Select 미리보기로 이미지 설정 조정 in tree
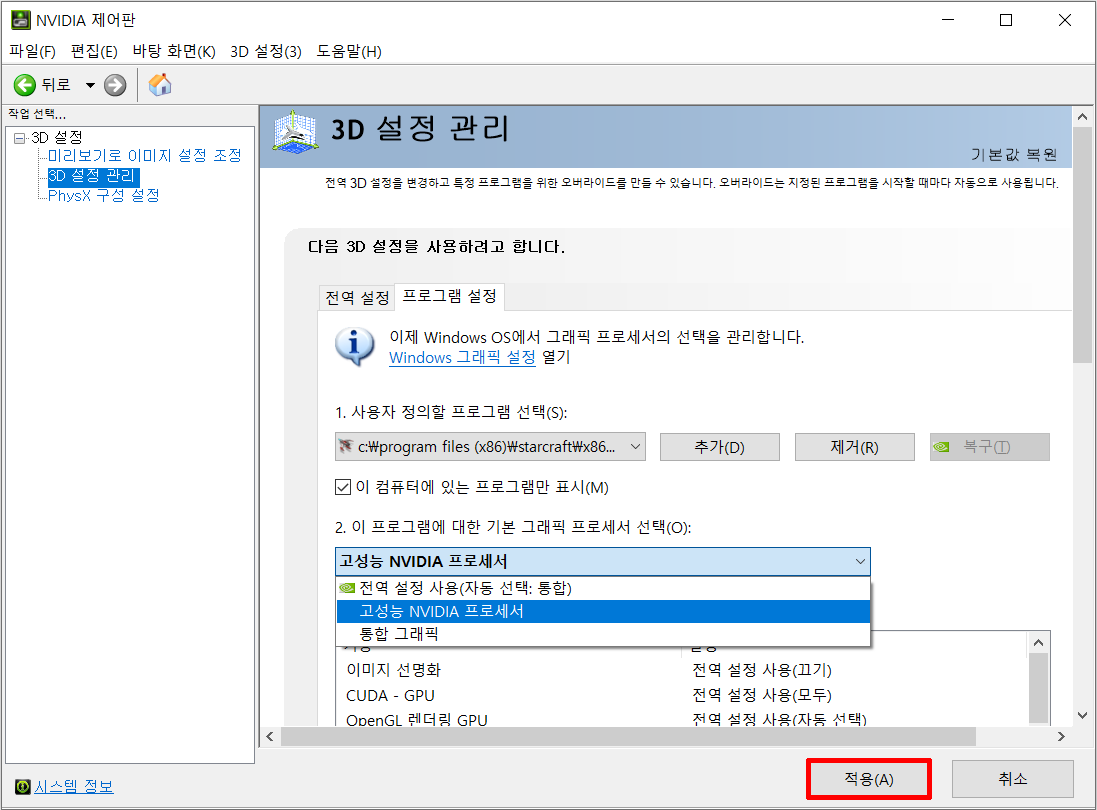 point(144,155)
